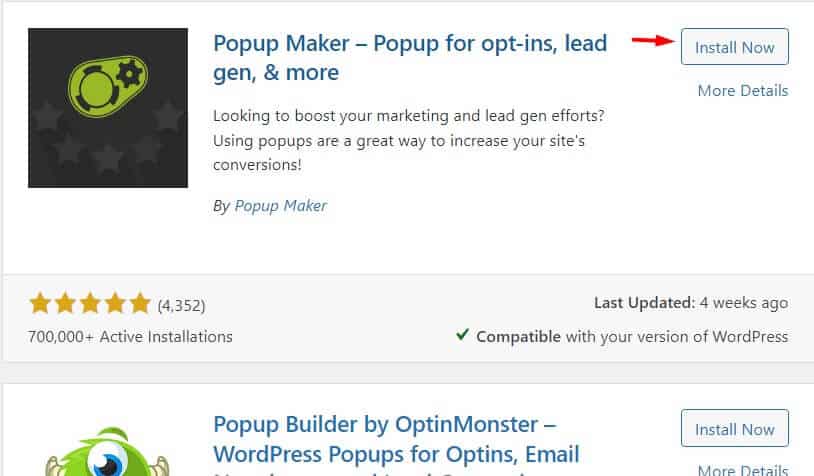Image resolution: width=814 pixels, height=476 pixels.
Task: Click the Popup Maker plugin logo thumbnail
Action: [x=108, y=108]
